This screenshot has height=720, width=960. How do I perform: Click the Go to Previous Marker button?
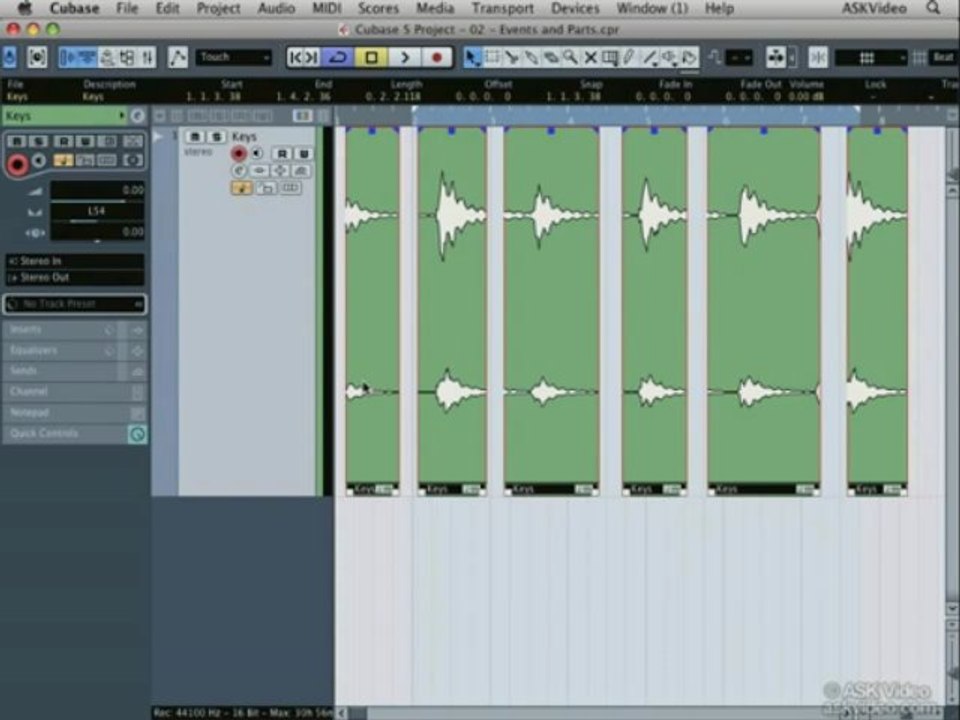296,58
